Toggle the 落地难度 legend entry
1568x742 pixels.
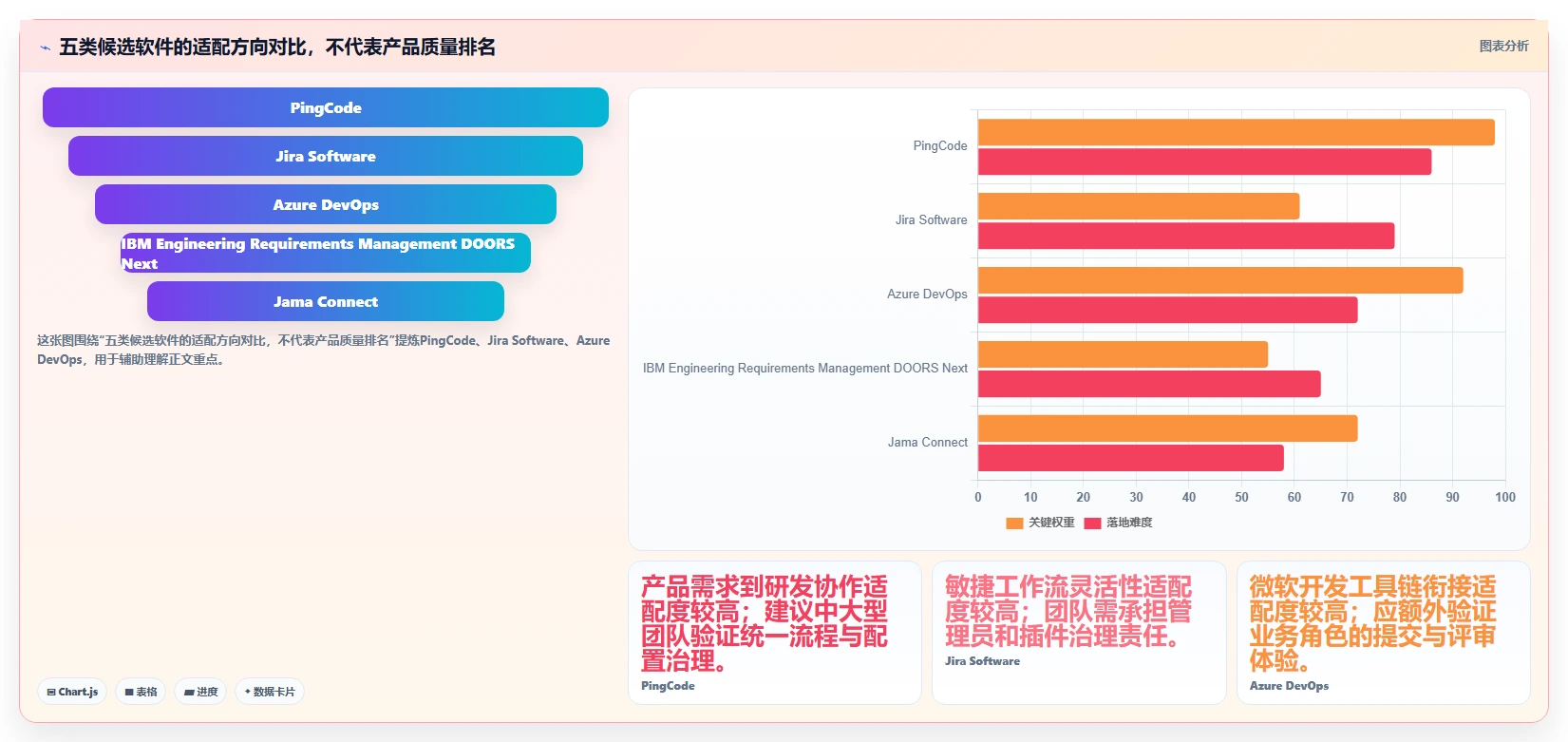point(1118,523)
